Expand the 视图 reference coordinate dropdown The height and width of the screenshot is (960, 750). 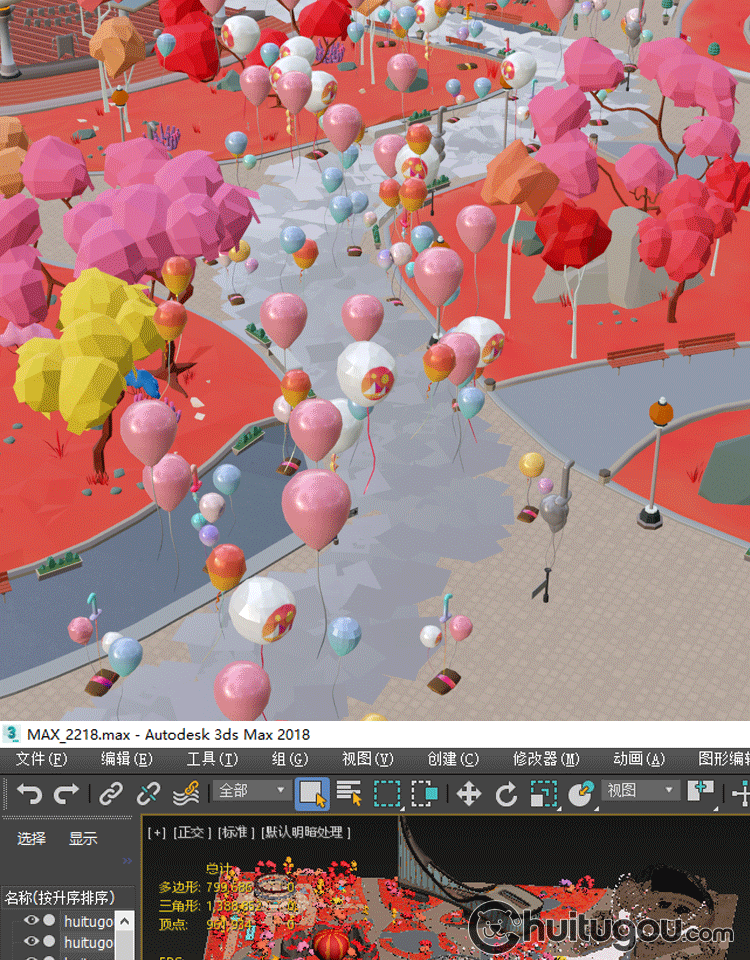click(x=641, y=791)
